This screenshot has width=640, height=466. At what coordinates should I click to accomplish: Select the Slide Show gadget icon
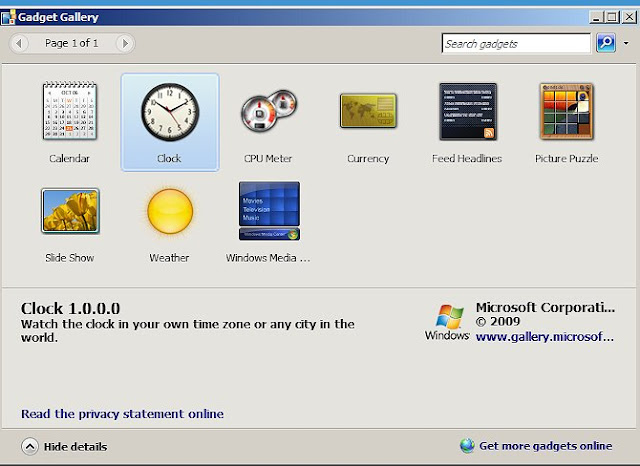pyautogui.click(x=70, y=211)
